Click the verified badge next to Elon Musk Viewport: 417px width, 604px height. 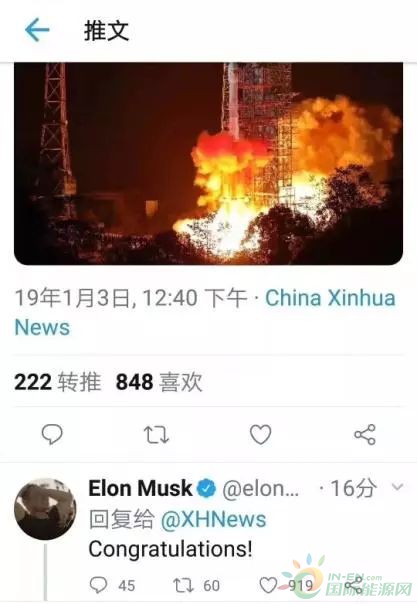pyautogui.click(x=207, y=488)
